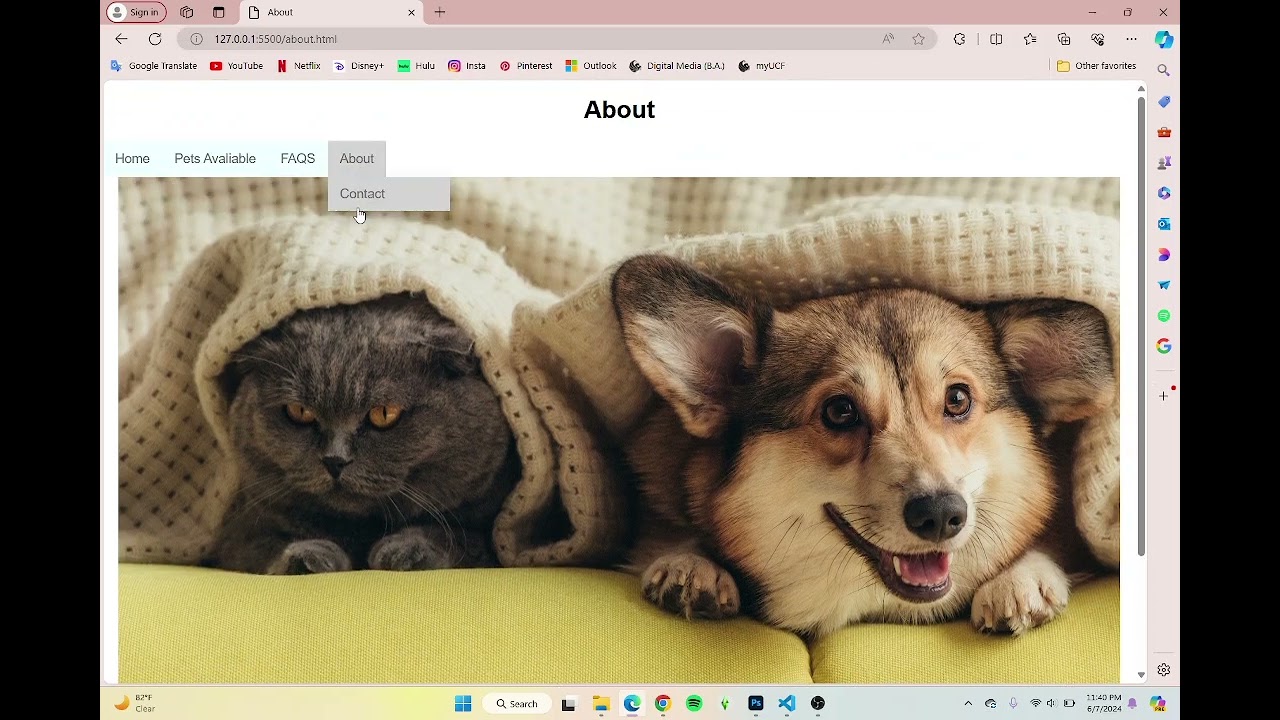Open the Pets Avaliable page

coord(215,159)
